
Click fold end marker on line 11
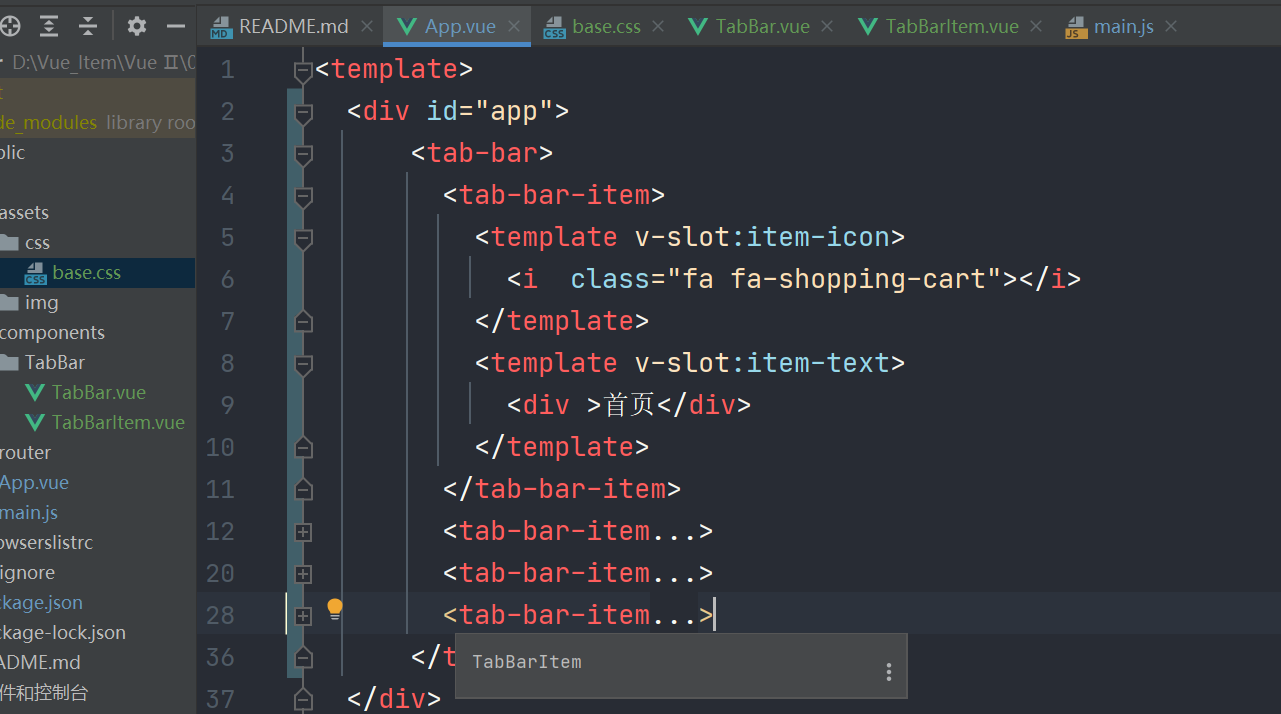point(304,490)
